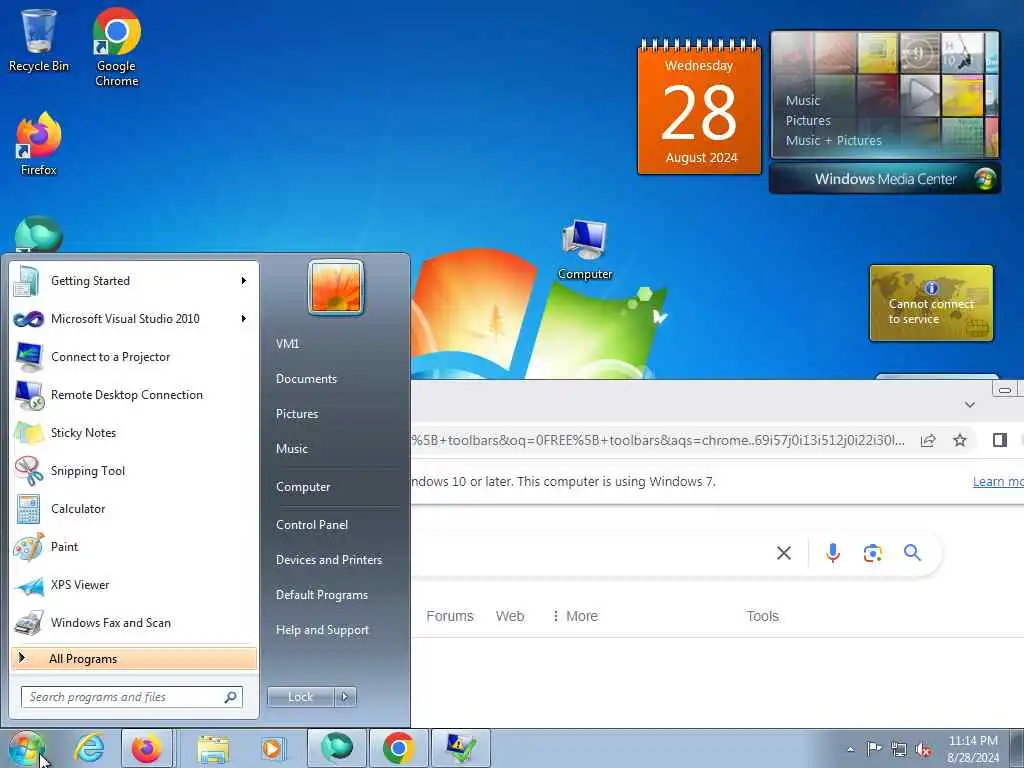1024x768 pixels.
Task: Switch to Forums results tab
Action: point(450,616)
